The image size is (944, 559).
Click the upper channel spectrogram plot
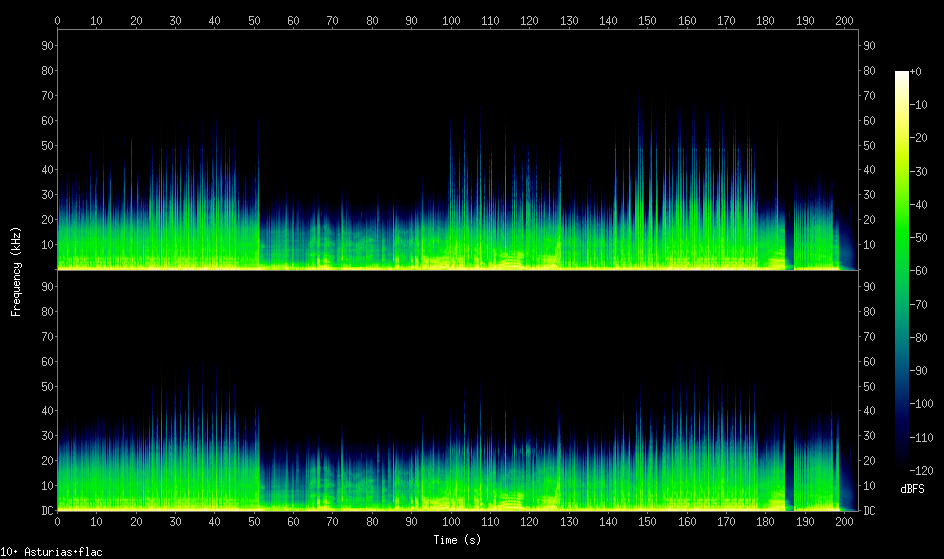pos(458,149)
